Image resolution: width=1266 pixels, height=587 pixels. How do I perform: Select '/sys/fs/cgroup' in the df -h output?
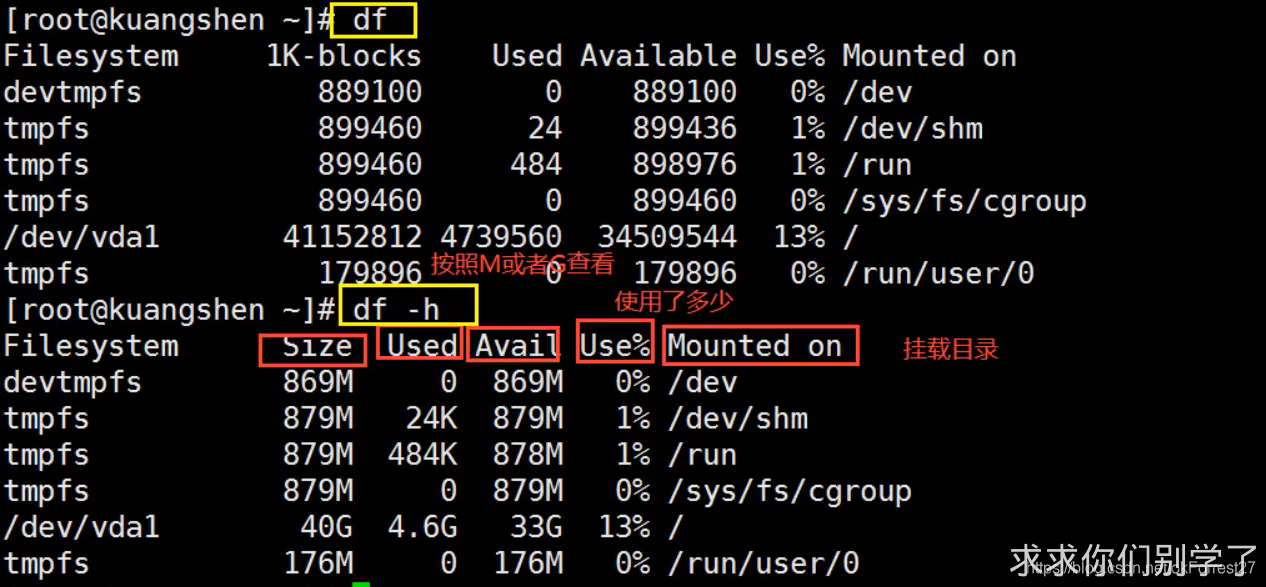[790, 491]
